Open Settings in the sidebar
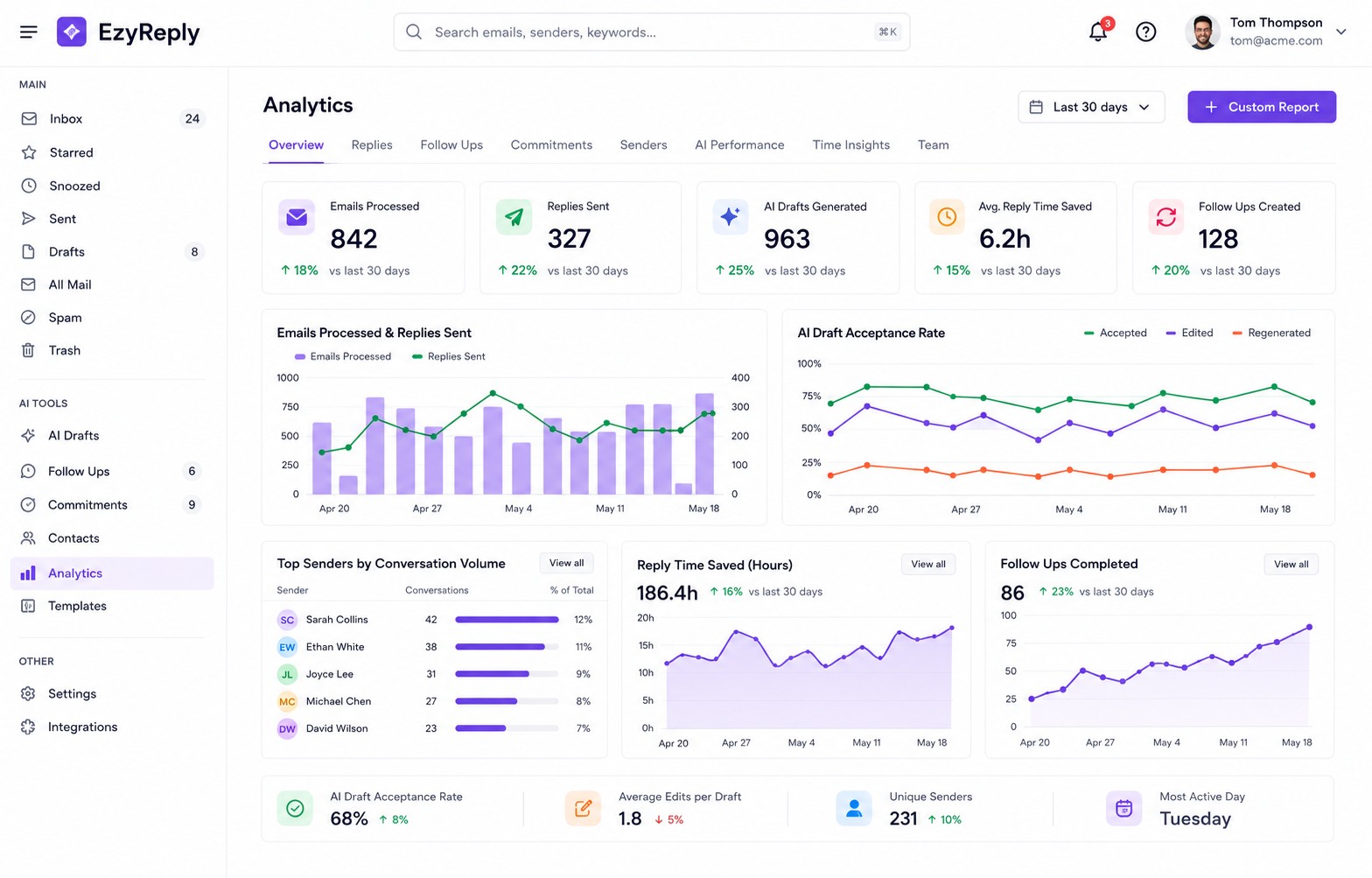Viewport: 1372px width, 878px height. [x=112, y=693]
